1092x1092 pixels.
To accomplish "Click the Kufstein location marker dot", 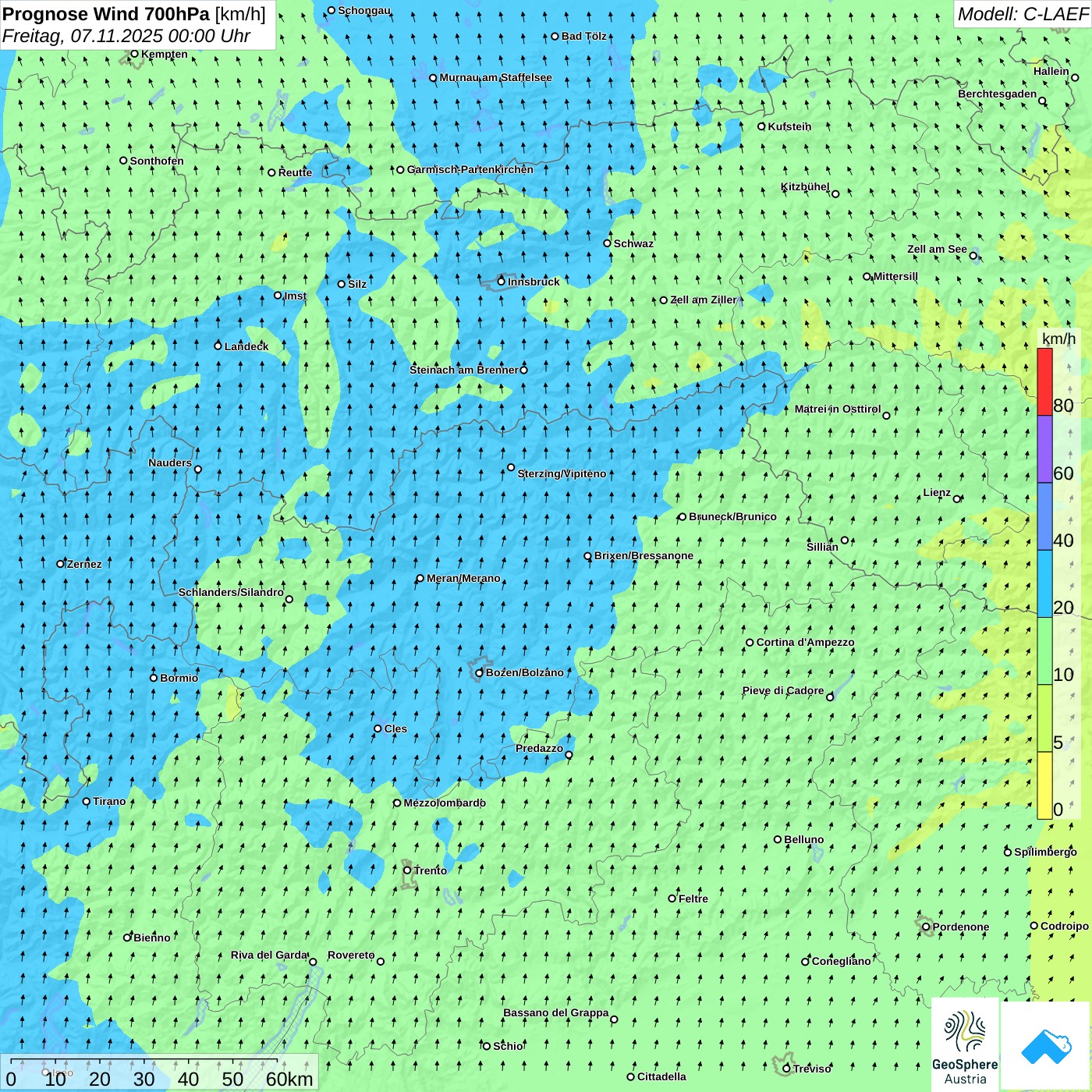I will pyautogui.click(x=762, y=126).
